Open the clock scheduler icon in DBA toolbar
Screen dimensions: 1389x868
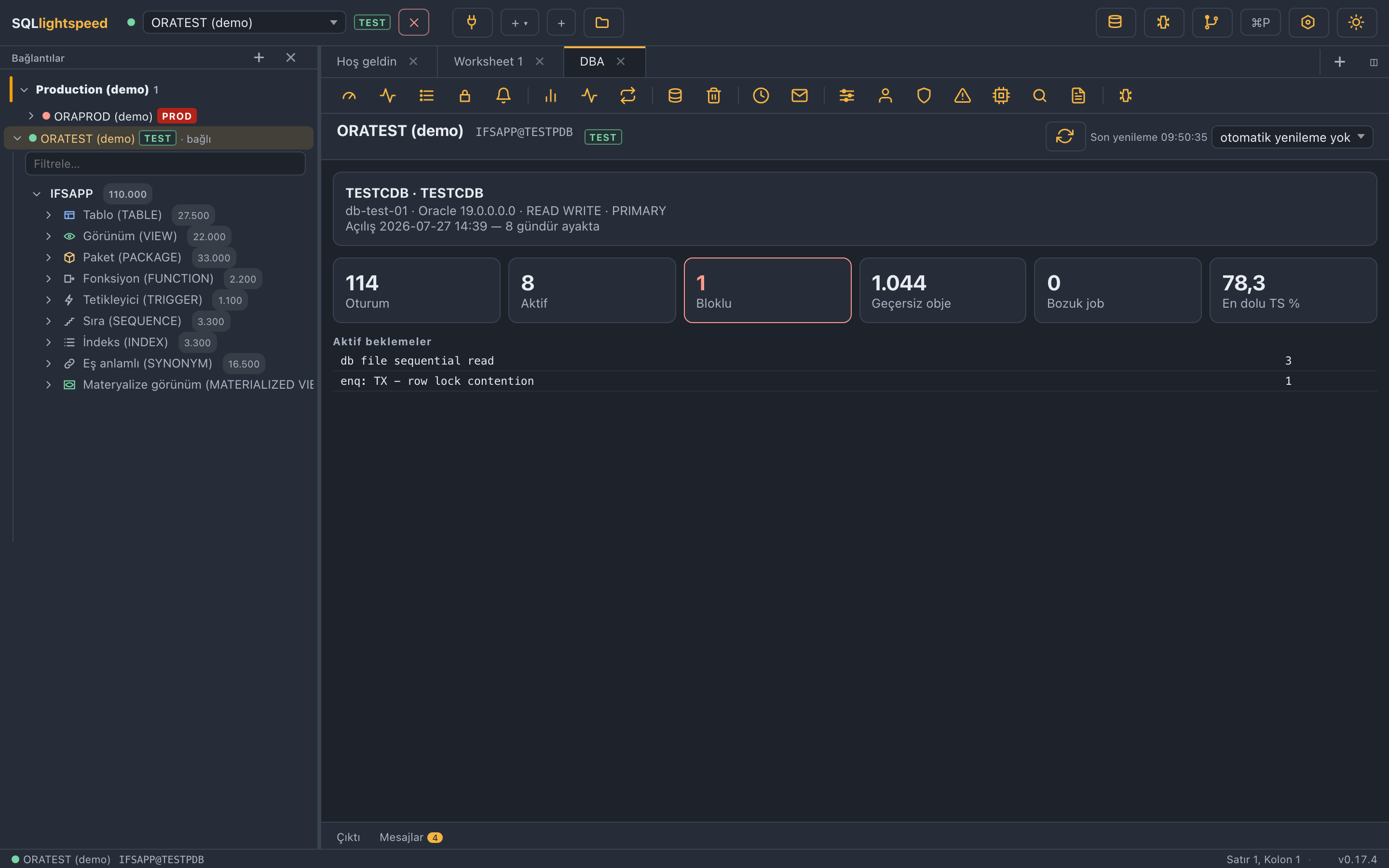tap(761, 95)
